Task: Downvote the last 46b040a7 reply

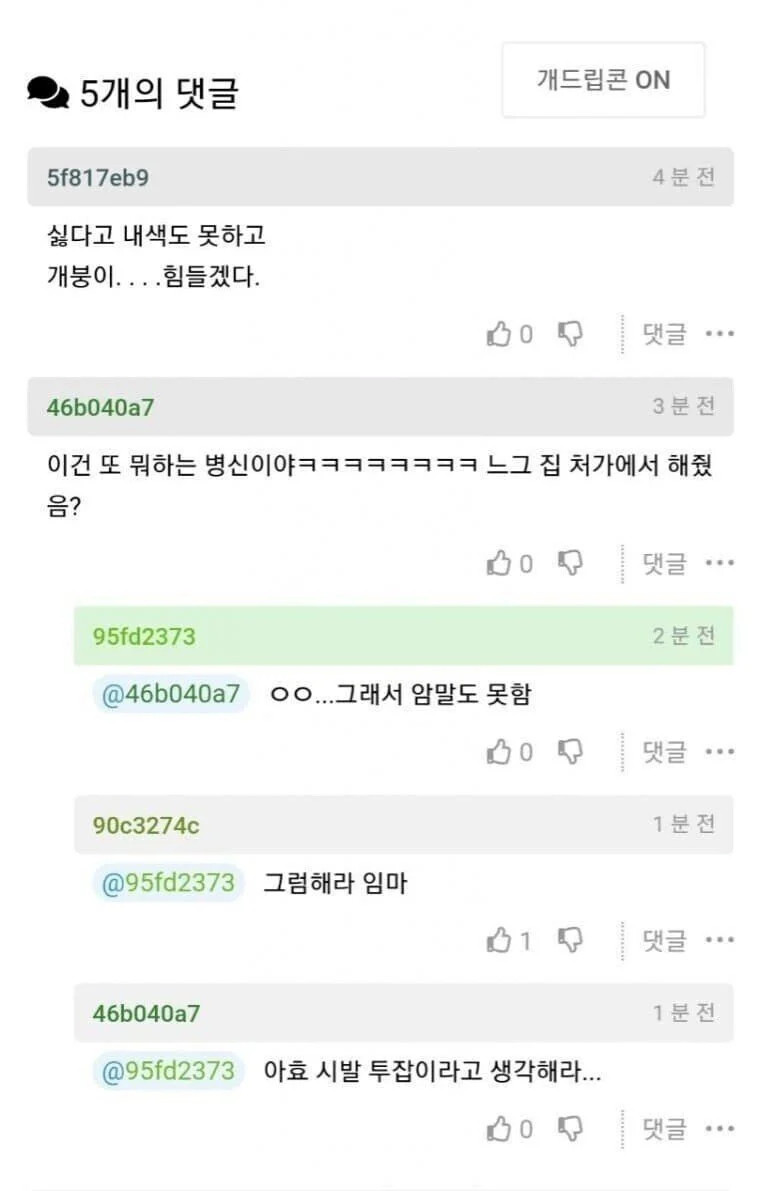Action: pos(570,1129)
